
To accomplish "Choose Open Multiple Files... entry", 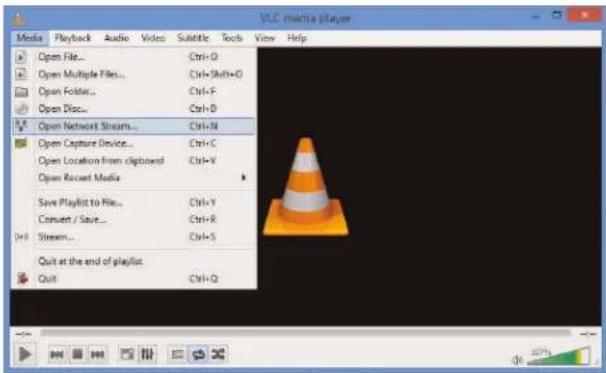I will [x=134, y=74].
